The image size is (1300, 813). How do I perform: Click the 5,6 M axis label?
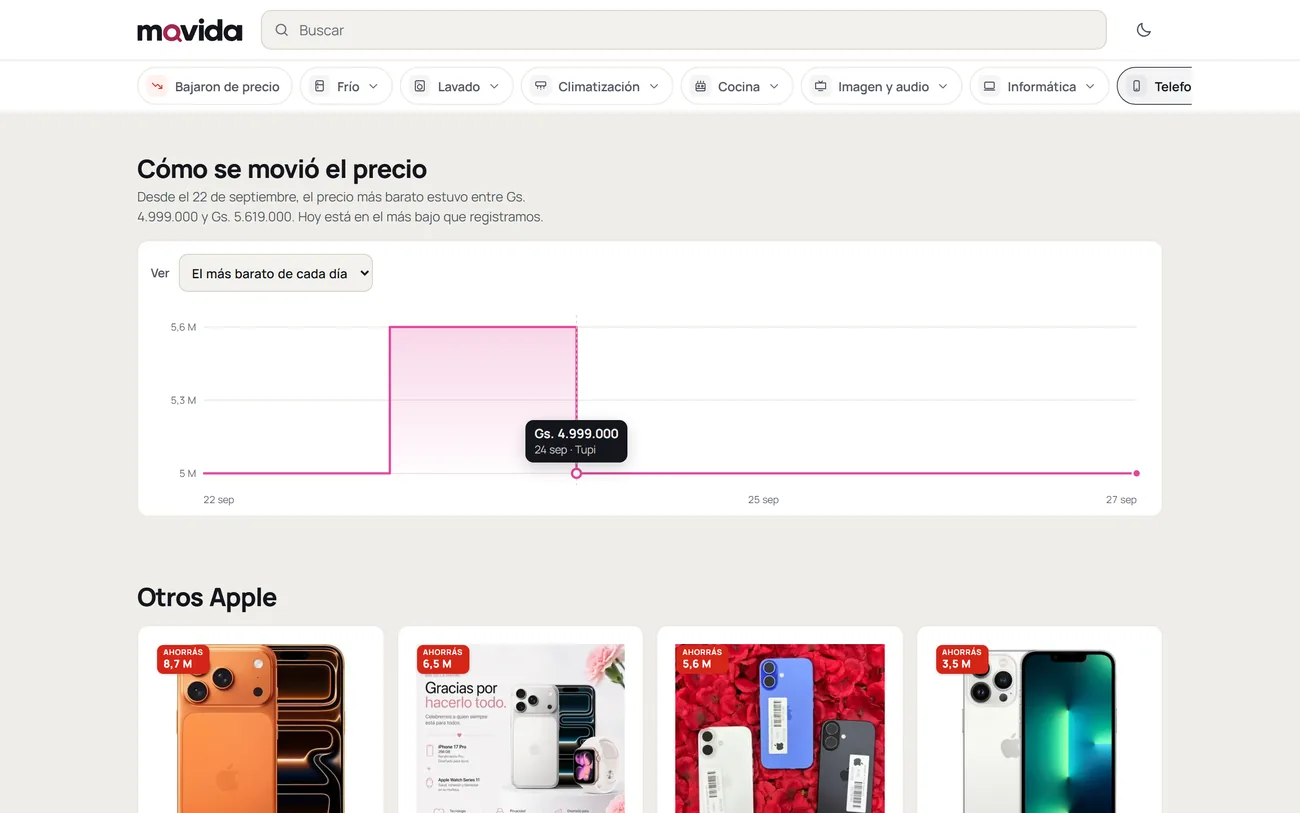click(x=183, y=327)
